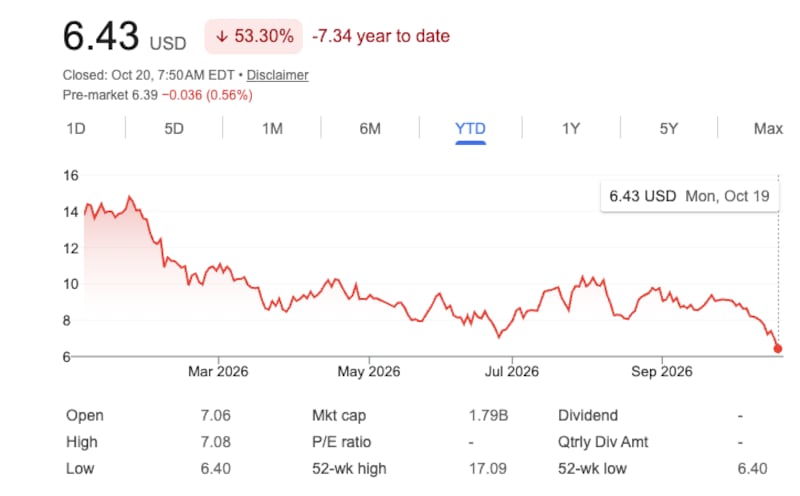800x496 pixels.
Task: Click the Jul 2026 axis label
Action: (512, 371)
